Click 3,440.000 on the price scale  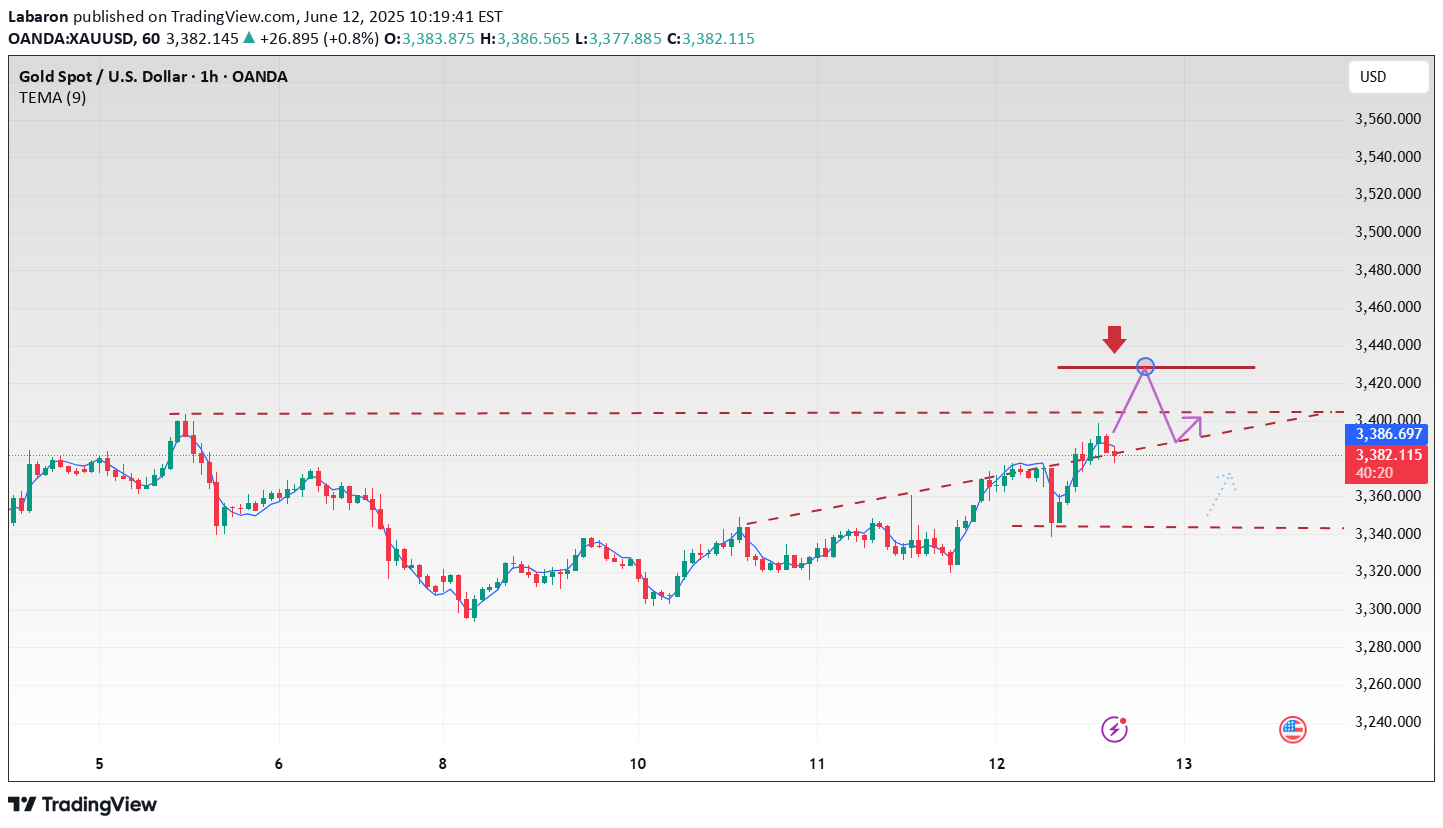(x=1387, y=345)
